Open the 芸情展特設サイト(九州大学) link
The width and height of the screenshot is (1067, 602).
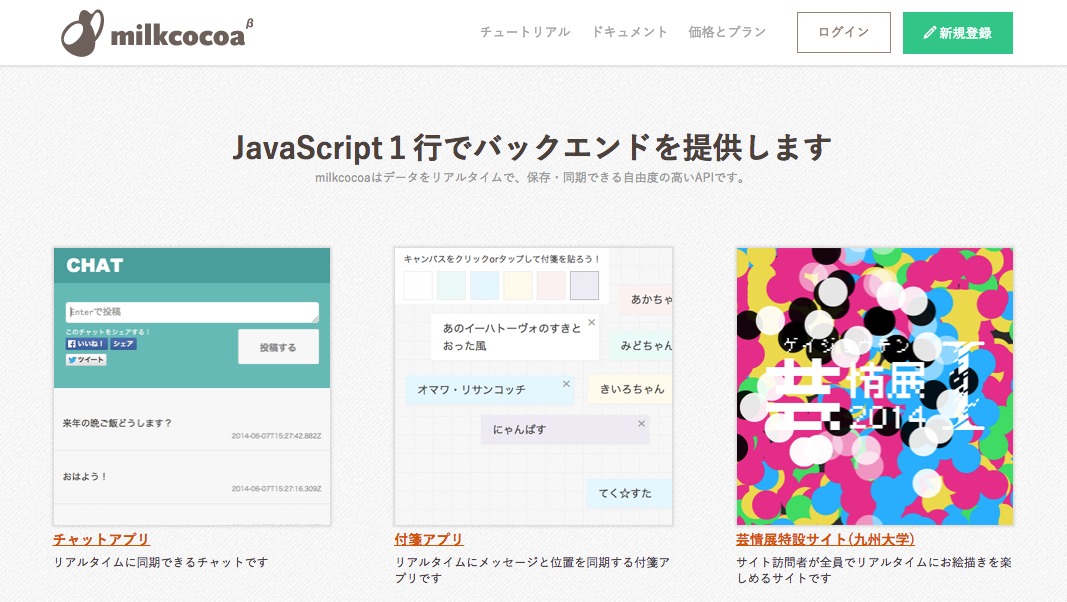click(825, 539)
